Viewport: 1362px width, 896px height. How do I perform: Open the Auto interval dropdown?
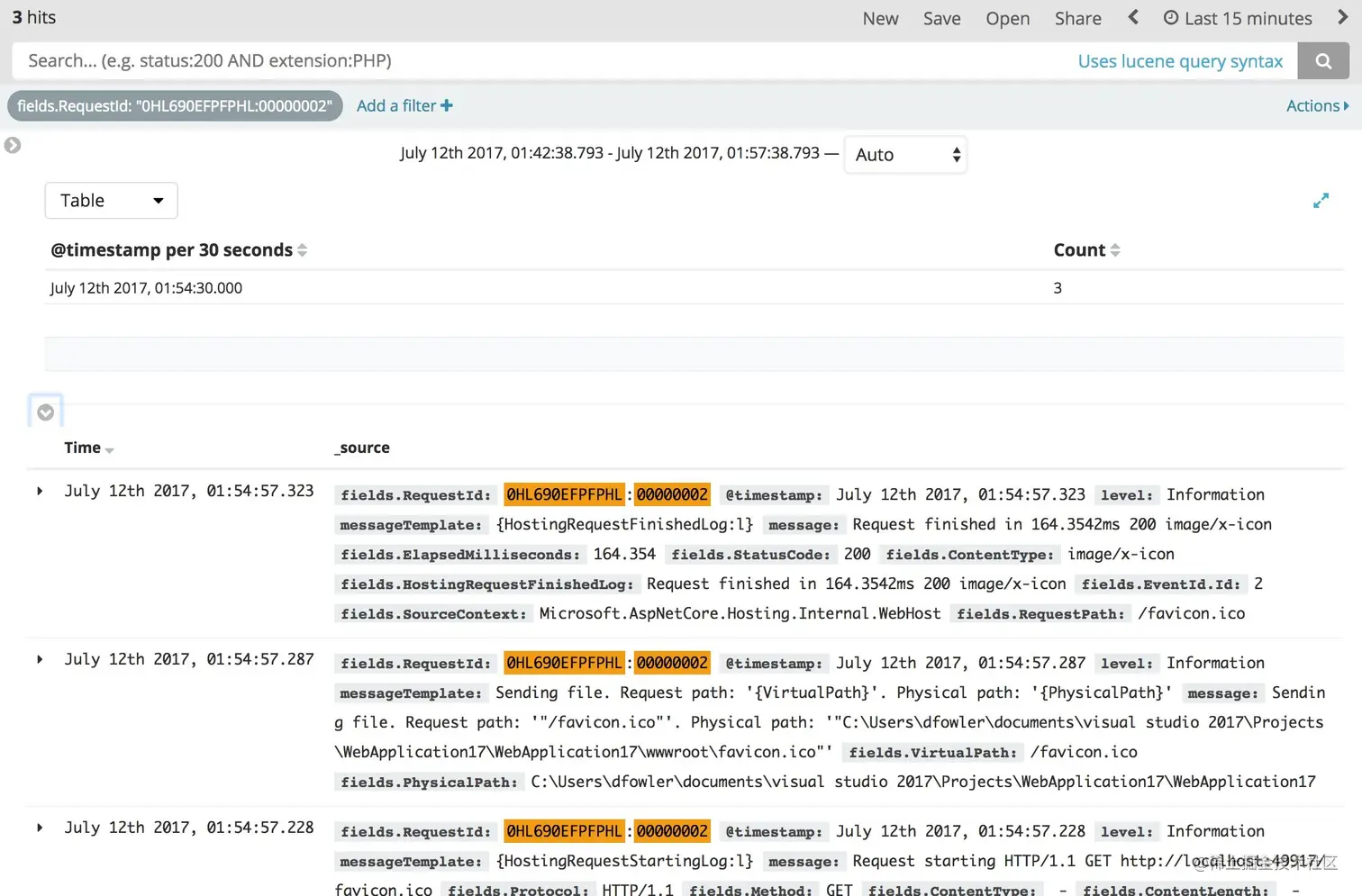pyautogui.click(x=905, y=155)
